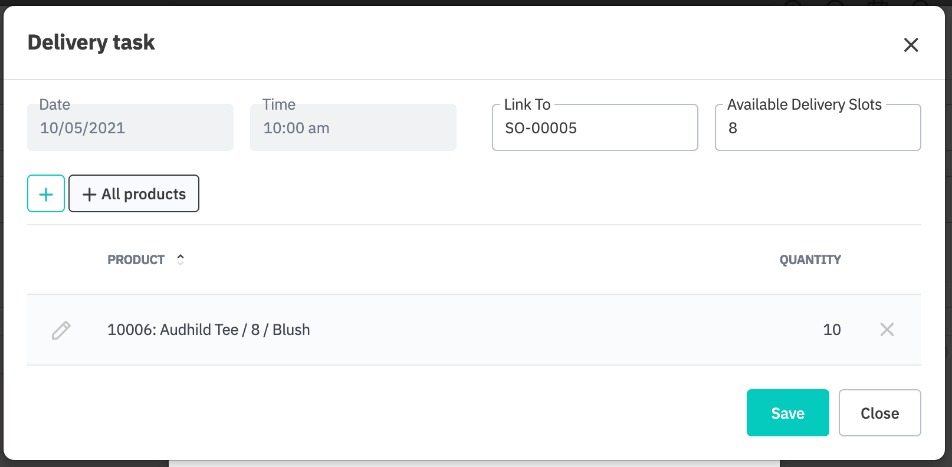
Task: Open the Available Delivery Slots field
Action: pyautogui.click(x=817, y=129)
